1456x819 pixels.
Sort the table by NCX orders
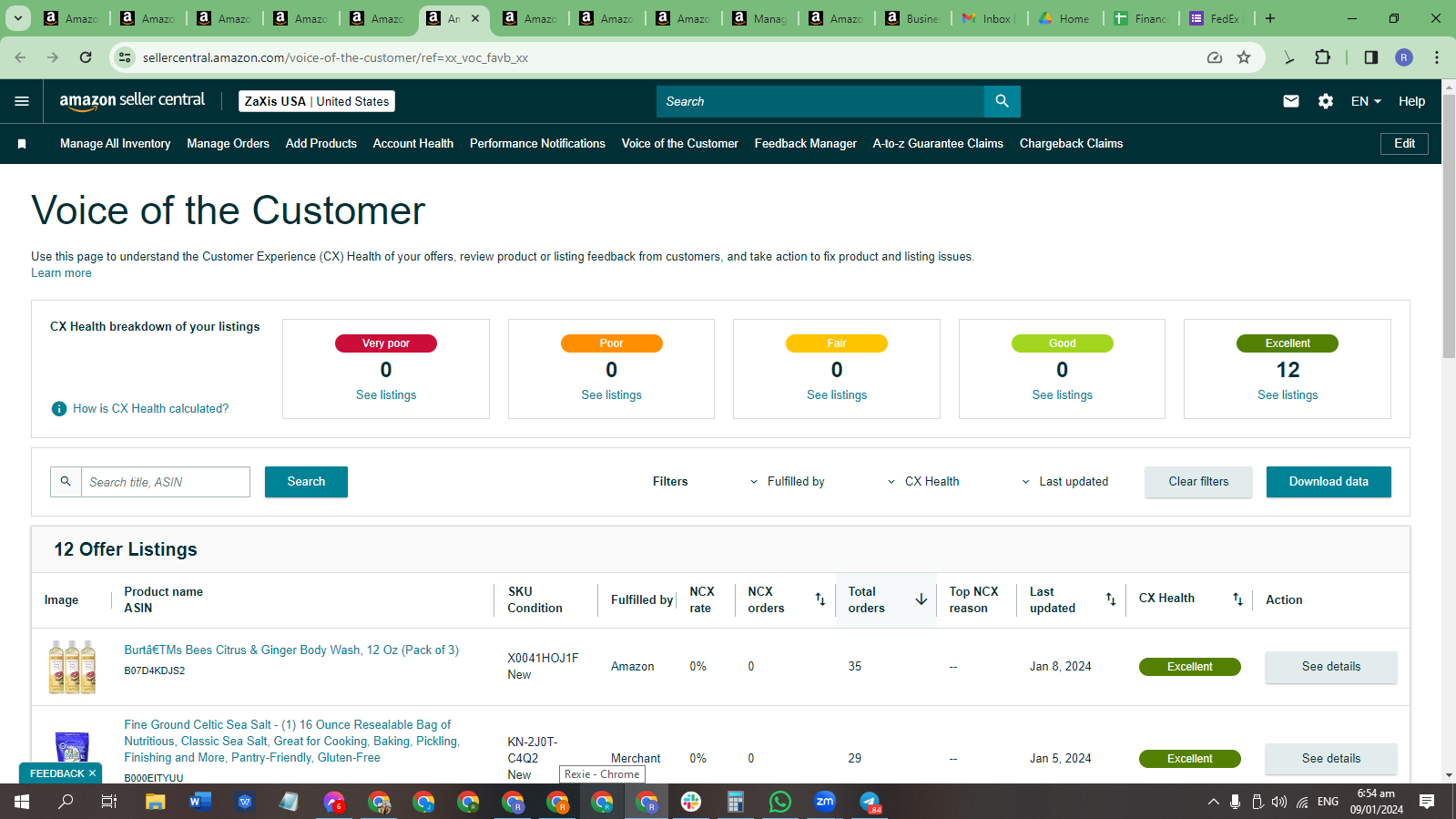click(x=820, y=599)
